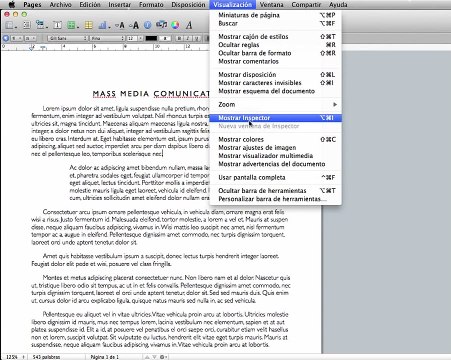Open the Compartir menu

tap(306, 5)
